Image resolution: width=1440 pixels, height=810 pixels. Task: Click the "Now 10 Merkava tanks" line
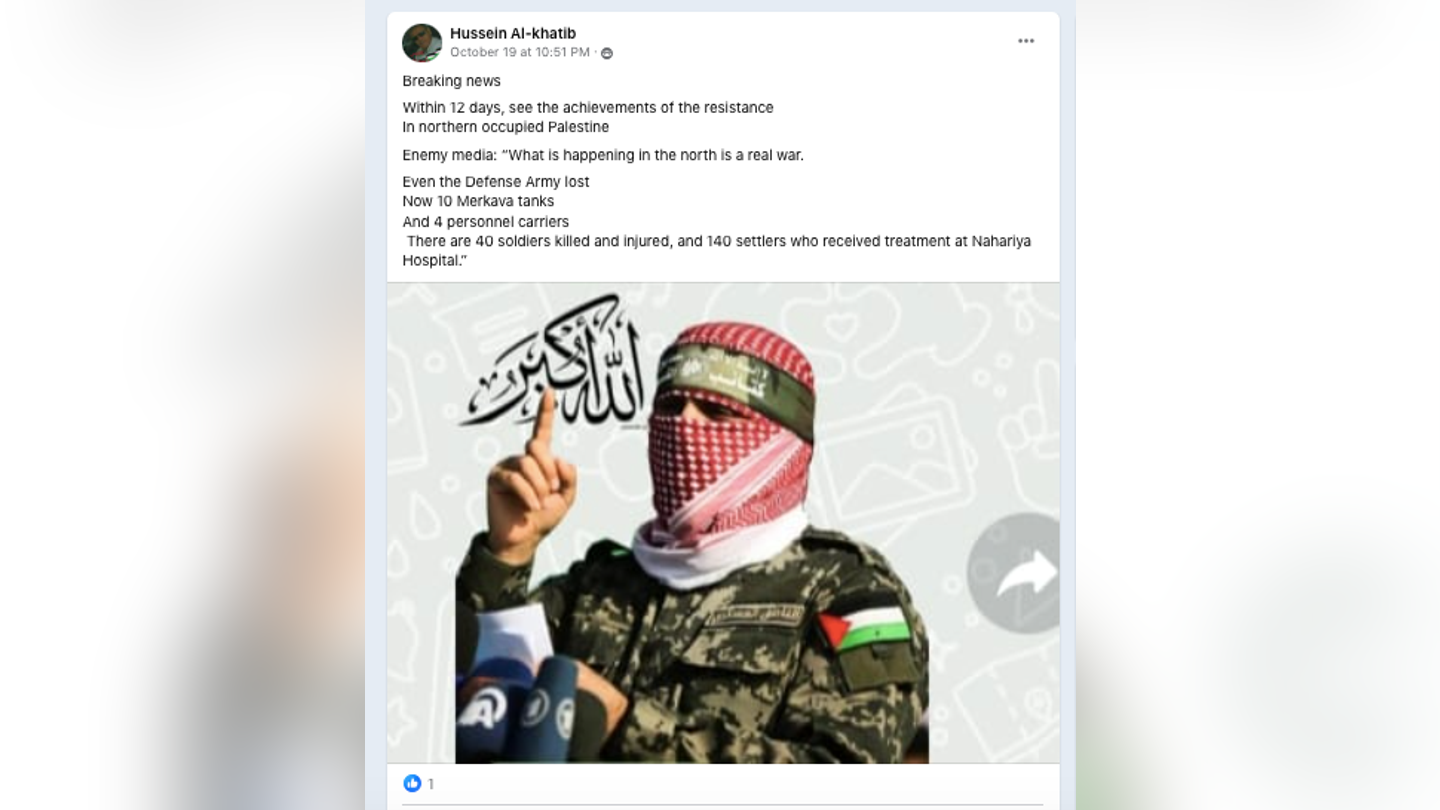tap(478, 201)
